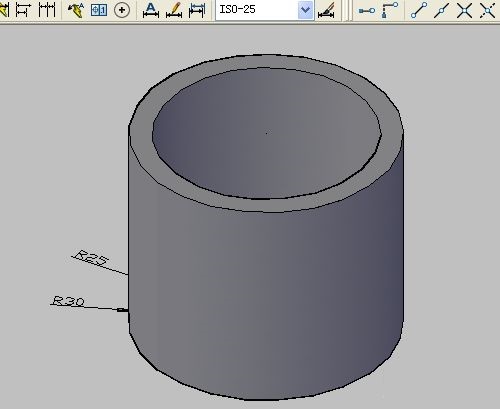The image size is (500, 409).
Task: Click the Apparent Intersection snap icon
Action: click(x=487, y=10)
